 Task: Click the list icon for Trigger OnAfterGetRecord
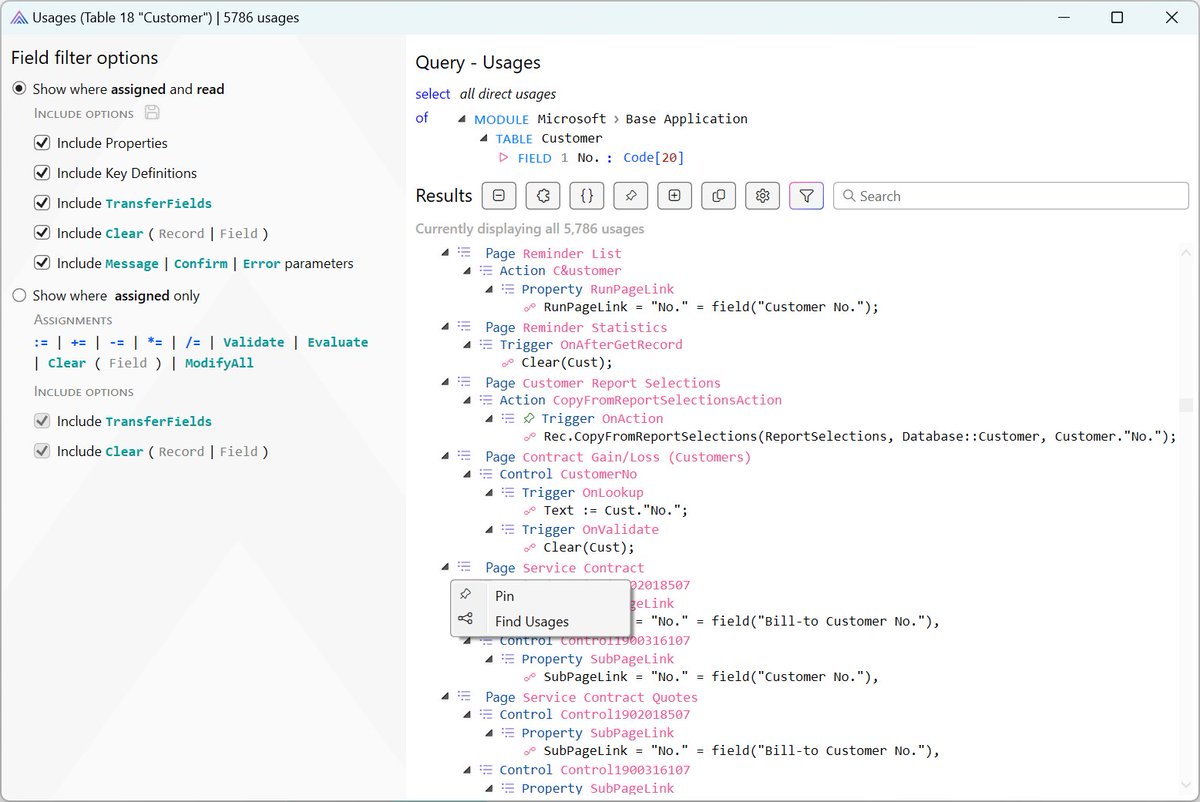[486, 344]
